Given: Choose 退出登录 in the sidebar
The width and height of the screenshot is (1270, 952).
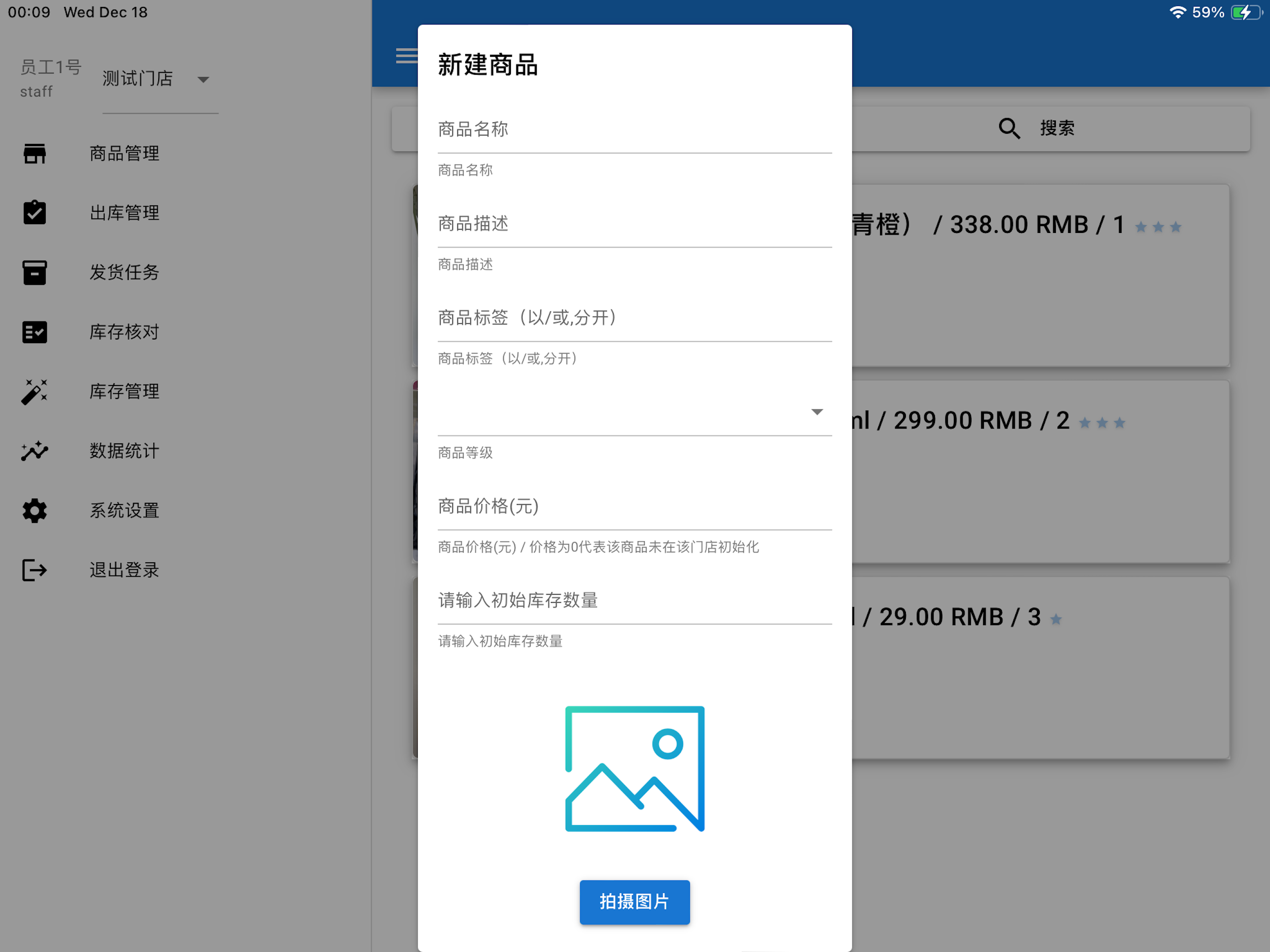Looking at the screenshot, I should pos(186,570).
